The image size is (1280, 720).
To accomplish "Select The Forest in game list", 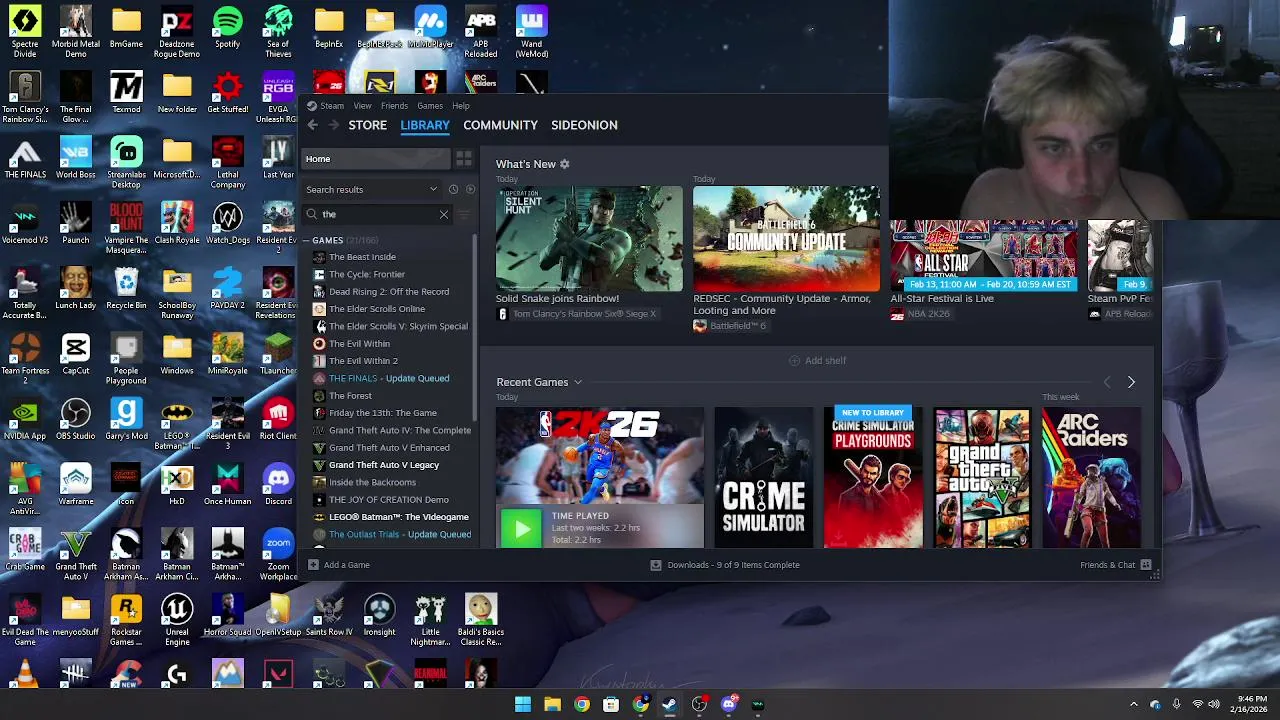I will [x=350, y=396].
